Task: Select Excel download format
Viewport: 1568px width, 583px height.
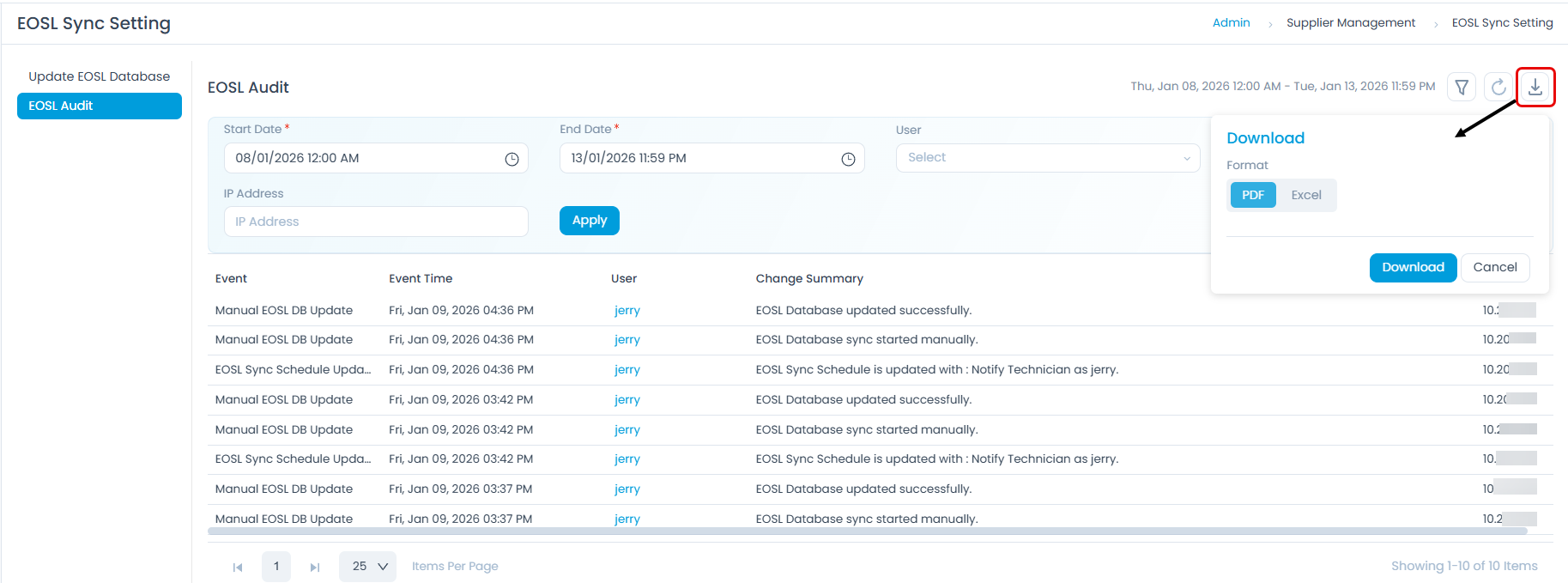Action: (1305, 195)
